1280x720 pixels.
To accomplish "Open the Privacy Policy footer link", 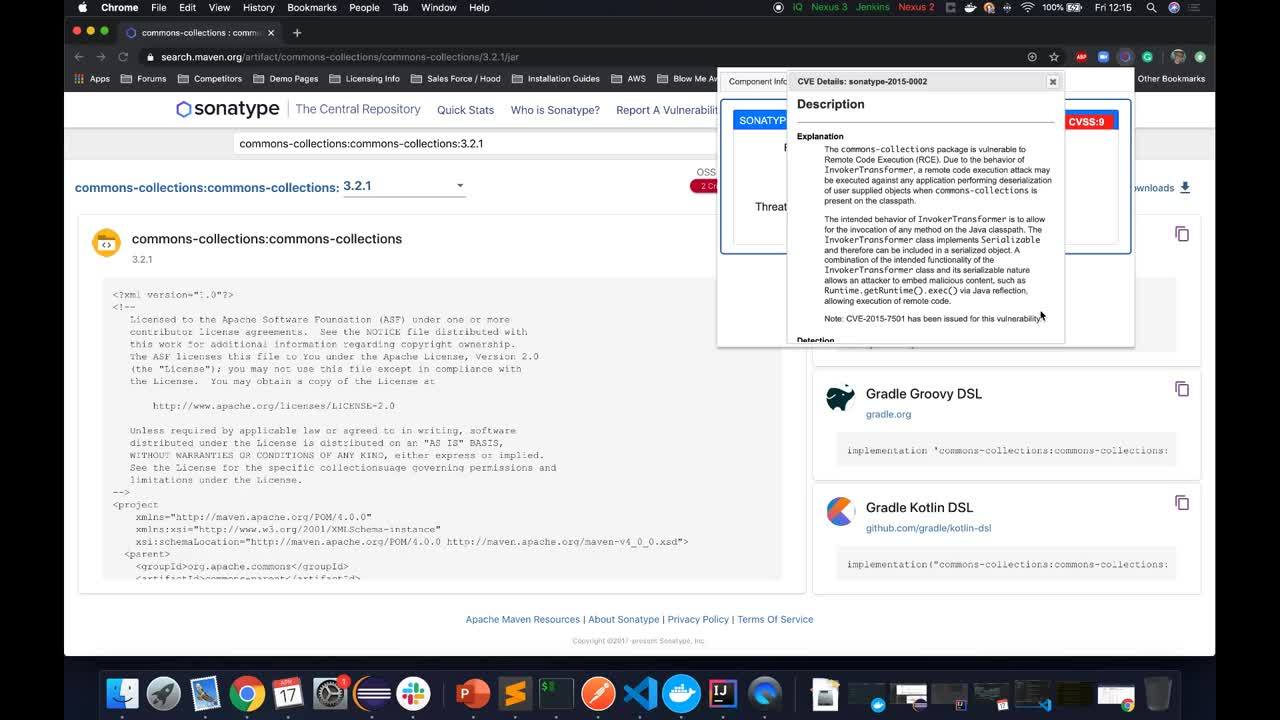I will click(x=698, y=620).
